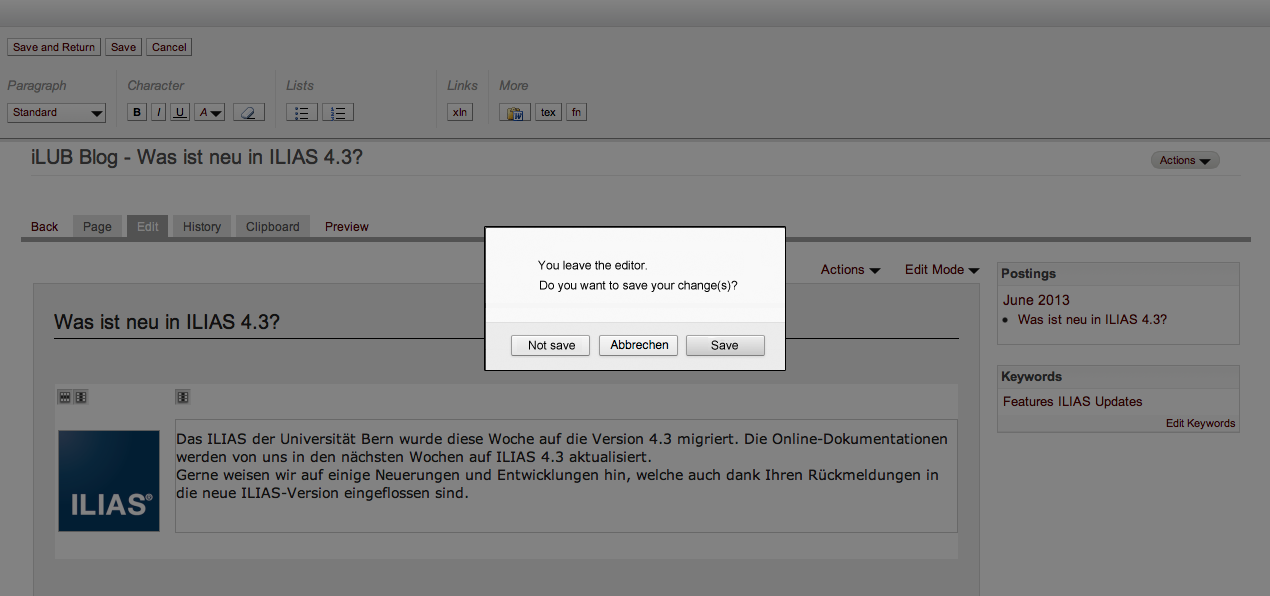Viewport: 1270px width, 596px height.
Task: Click the Bold formatting icon
Action: 138,113
